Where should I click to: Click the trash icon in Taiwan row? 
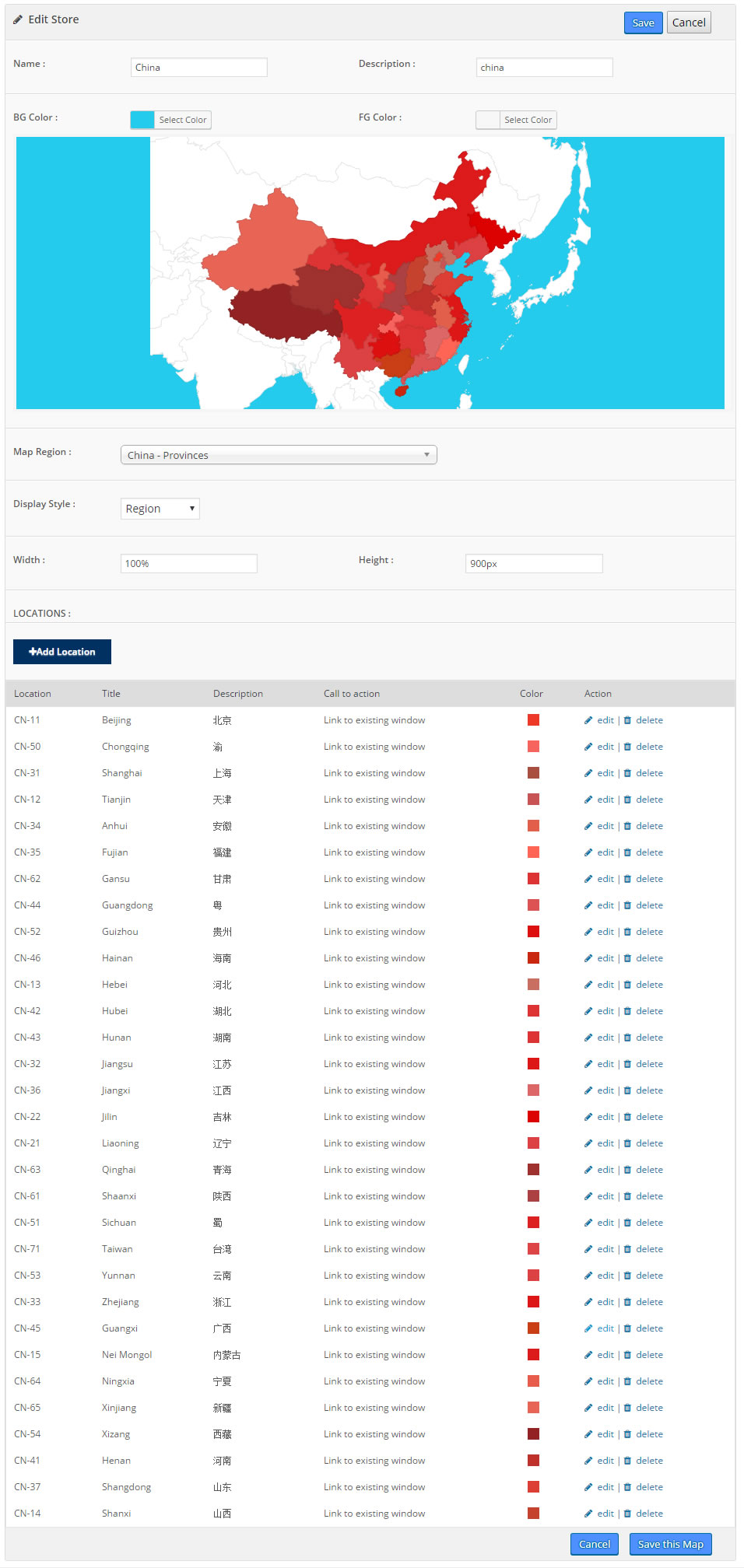click(627, 1249)
